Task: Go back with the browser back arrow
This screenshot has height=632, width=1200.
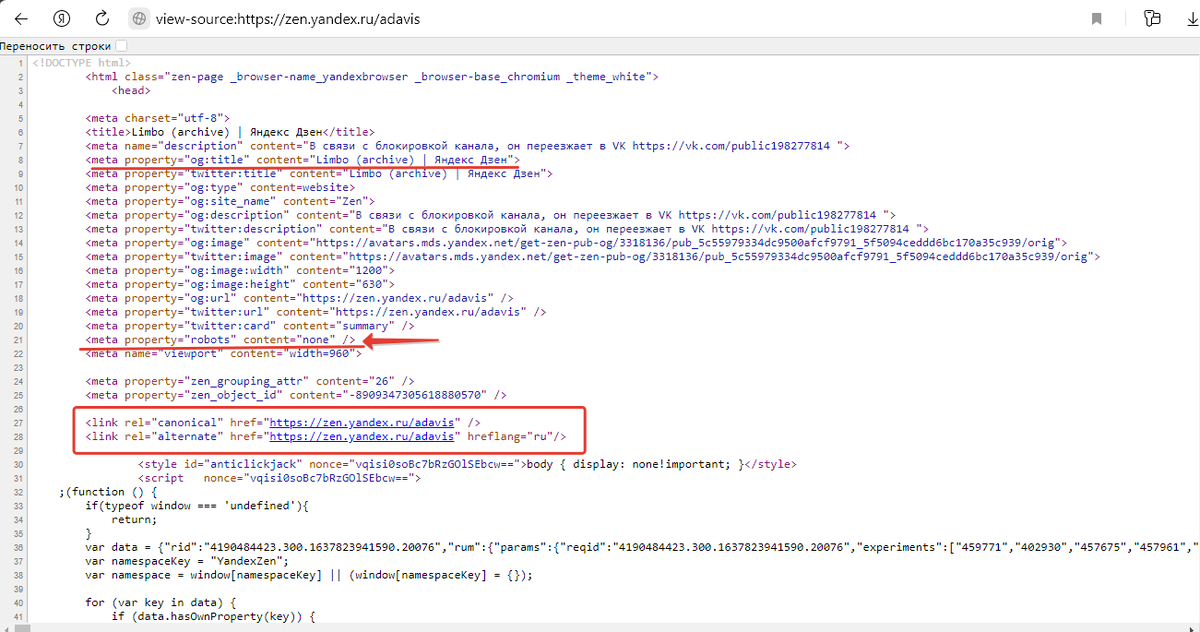Action: (21, 18)
